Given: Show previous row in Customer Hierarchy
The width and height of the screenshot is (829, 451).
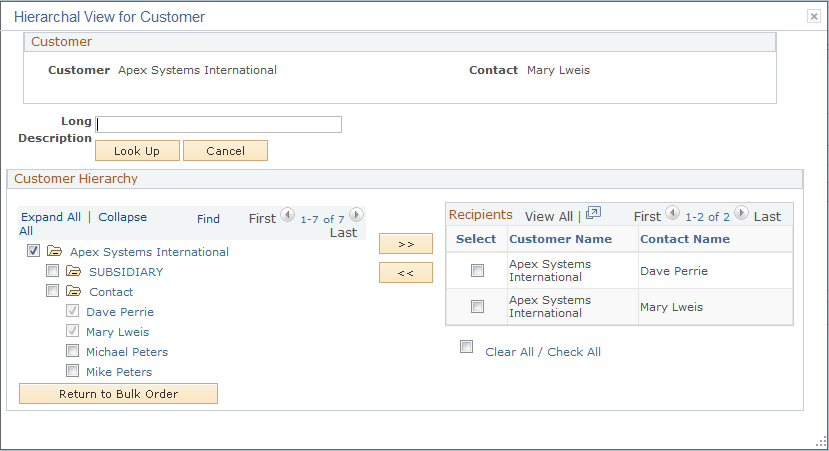Looking at the screenshot, I should pos(288,215).
